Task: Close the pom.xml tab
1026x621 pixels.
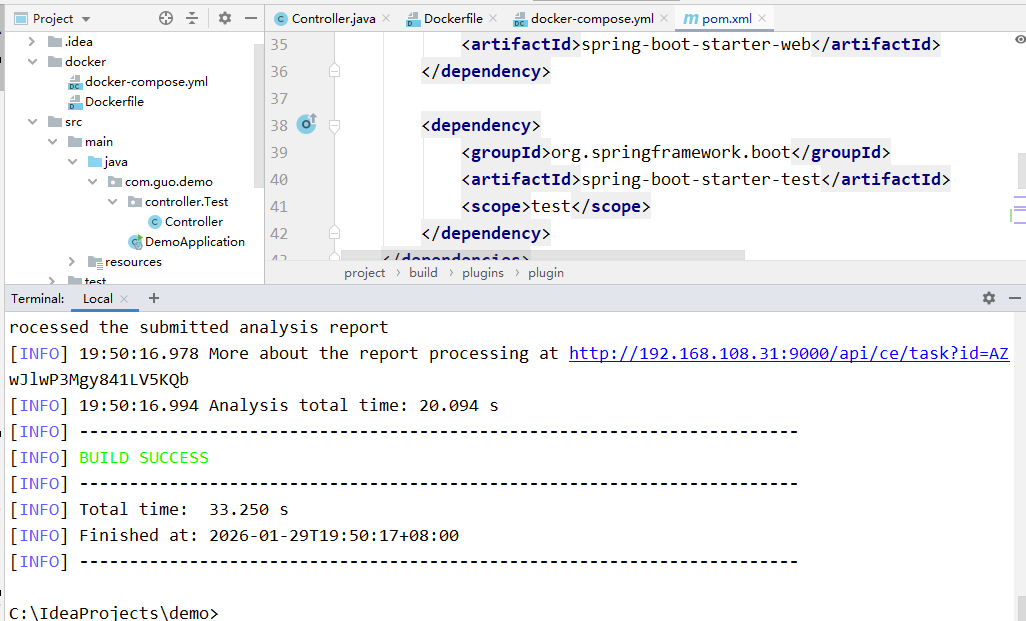Action: [762, 18]
